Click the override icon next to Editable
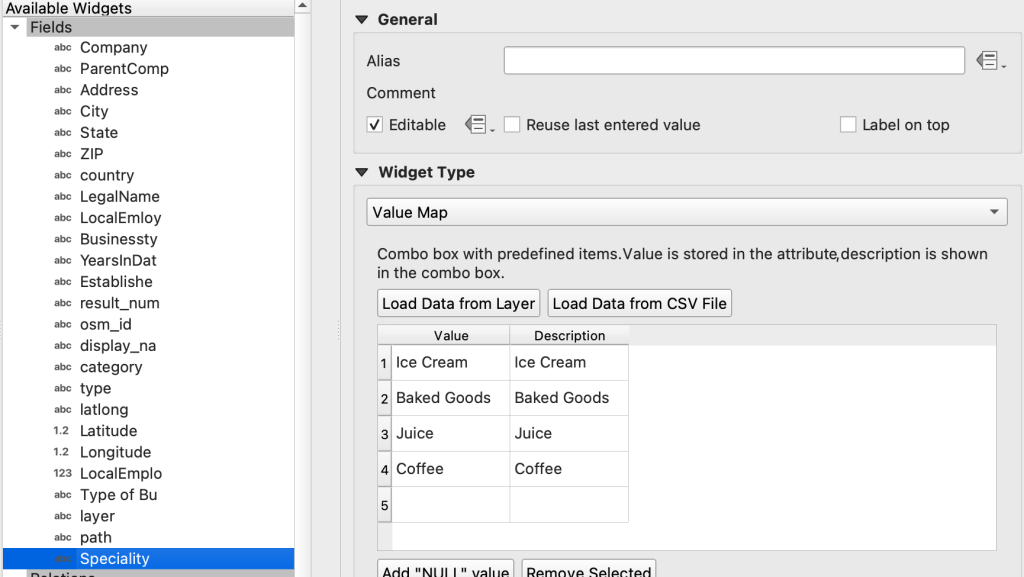The height and width of the screenshot is (577, 1024). [478, 125]
